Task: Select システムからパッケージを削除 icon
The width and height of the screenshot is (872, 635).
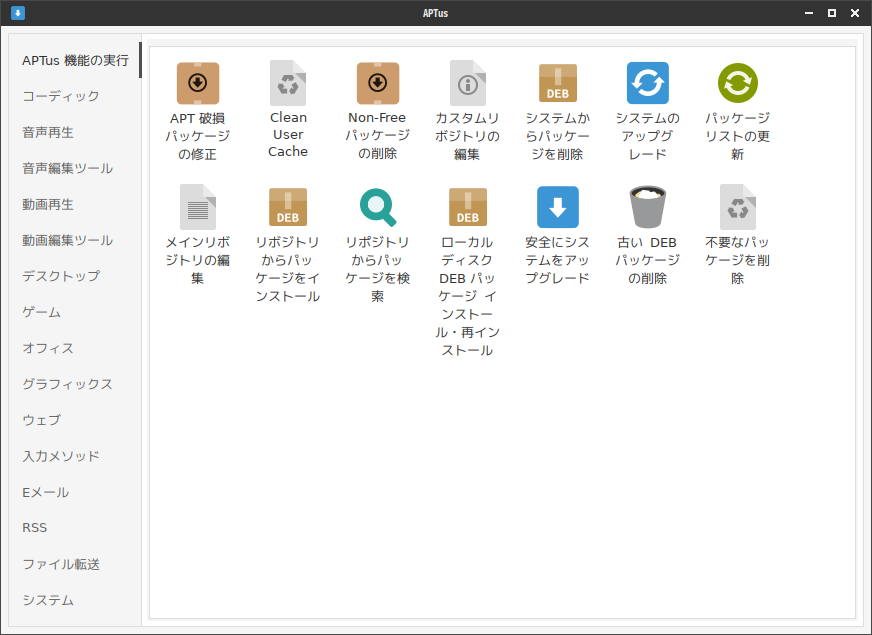Action: (558, 83)
